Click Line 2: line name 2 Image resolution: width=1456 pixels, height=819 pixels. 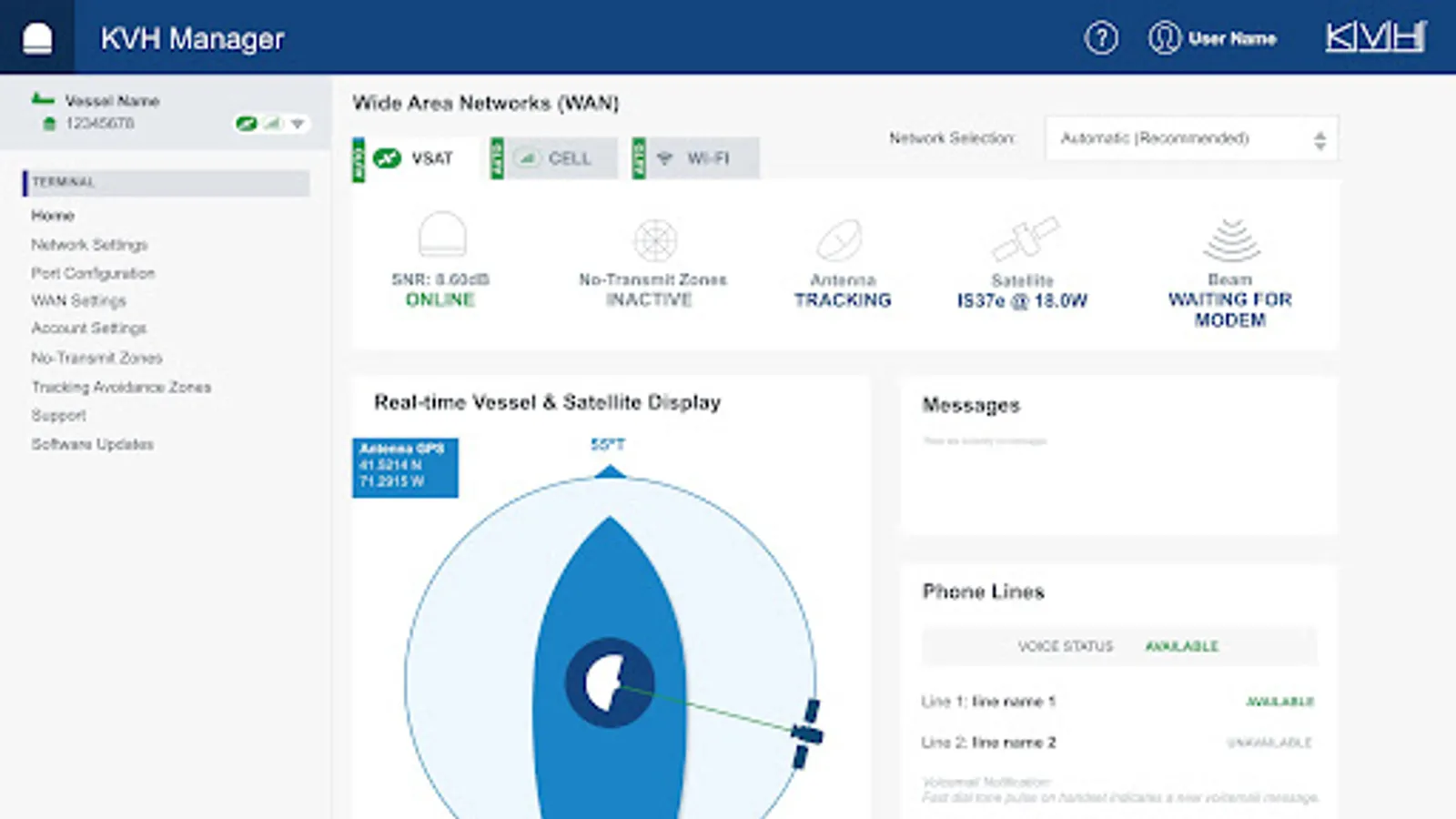pos(988,743)
